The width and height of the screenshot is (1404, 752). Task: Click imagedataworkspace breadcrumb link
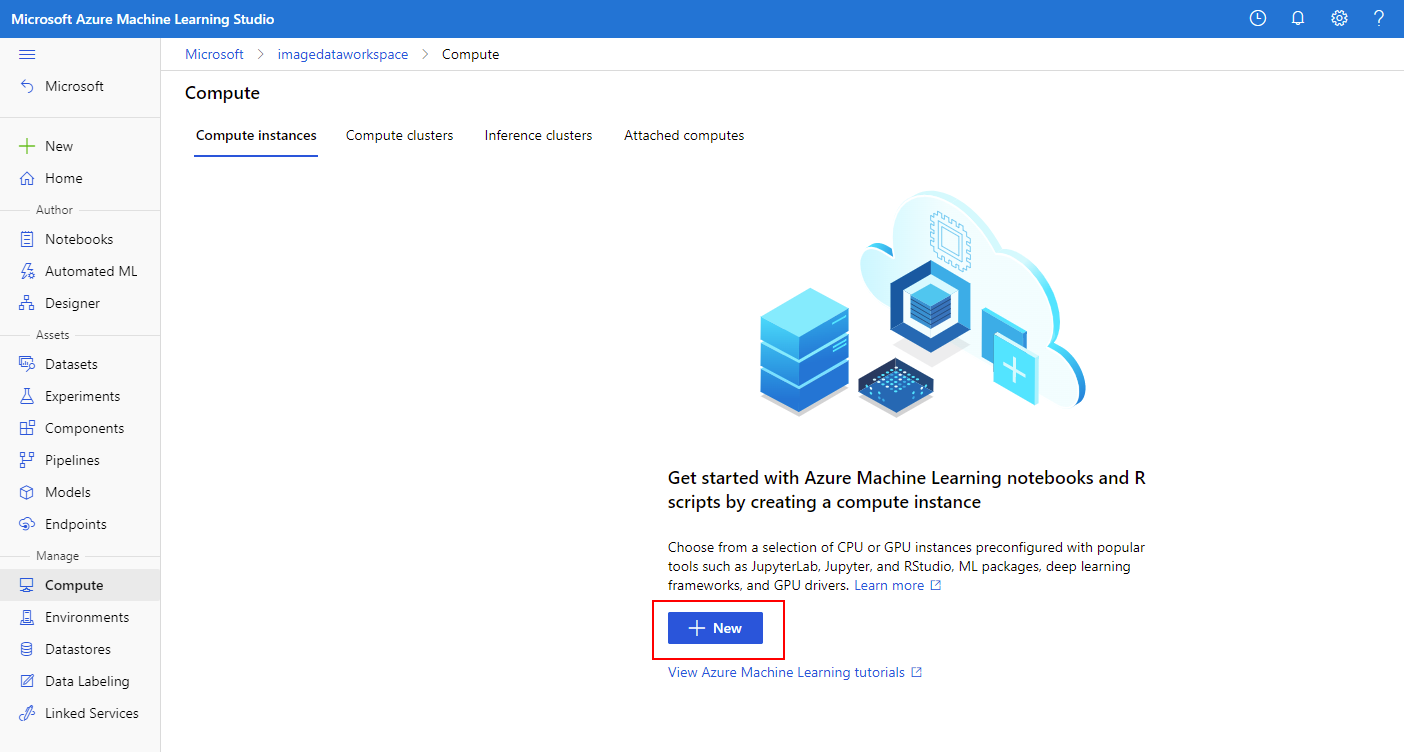coord(343,54)
